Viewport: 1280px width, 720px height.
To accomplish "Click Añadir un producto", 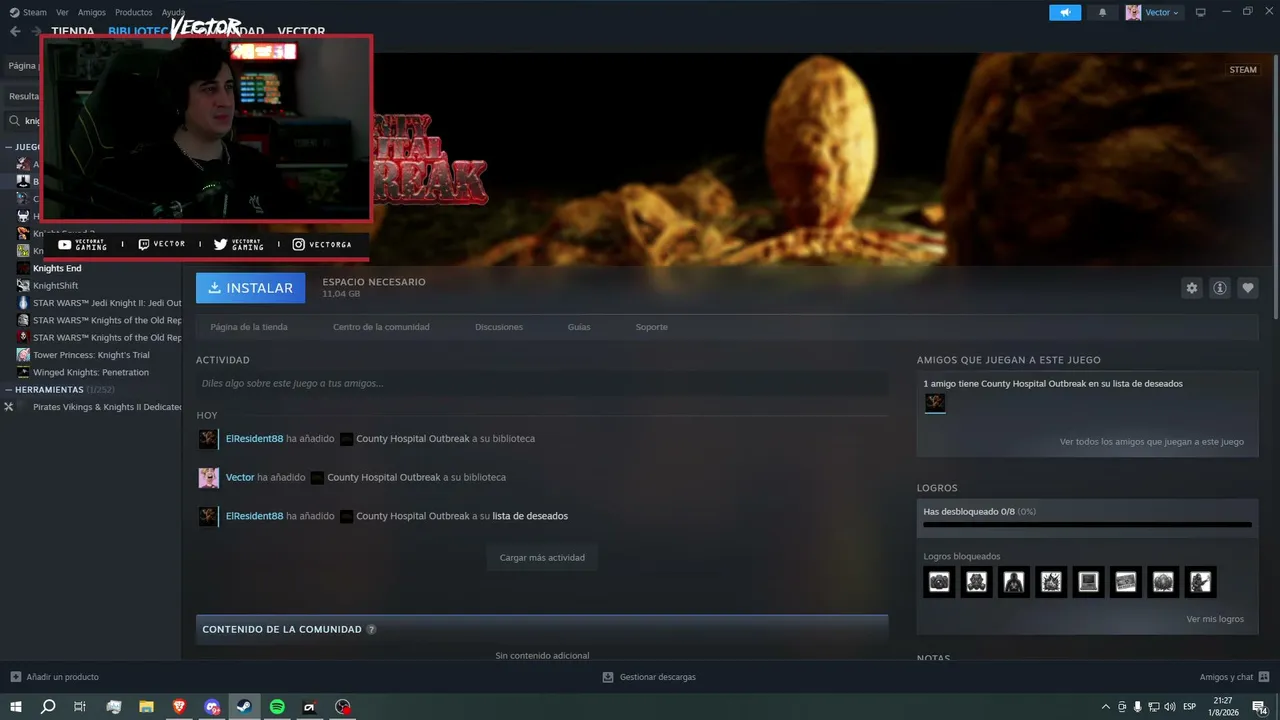I will tap(54, 677).
